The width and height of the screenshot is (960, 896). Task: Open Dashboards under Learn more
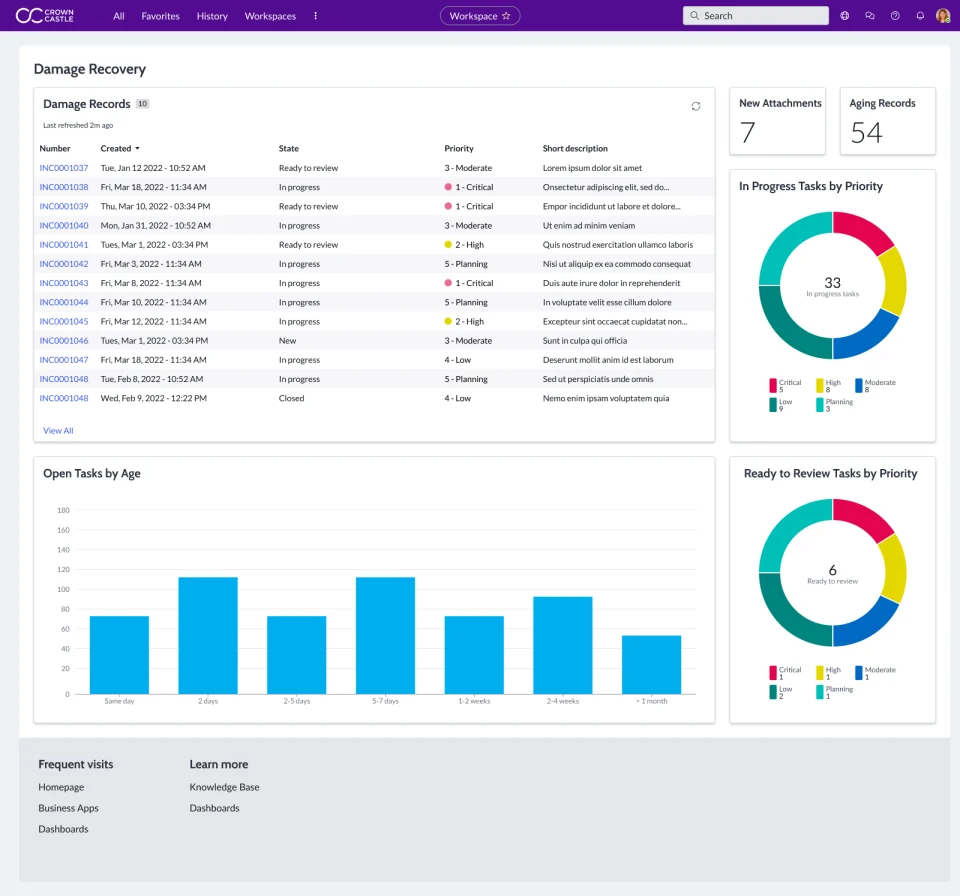214,808
